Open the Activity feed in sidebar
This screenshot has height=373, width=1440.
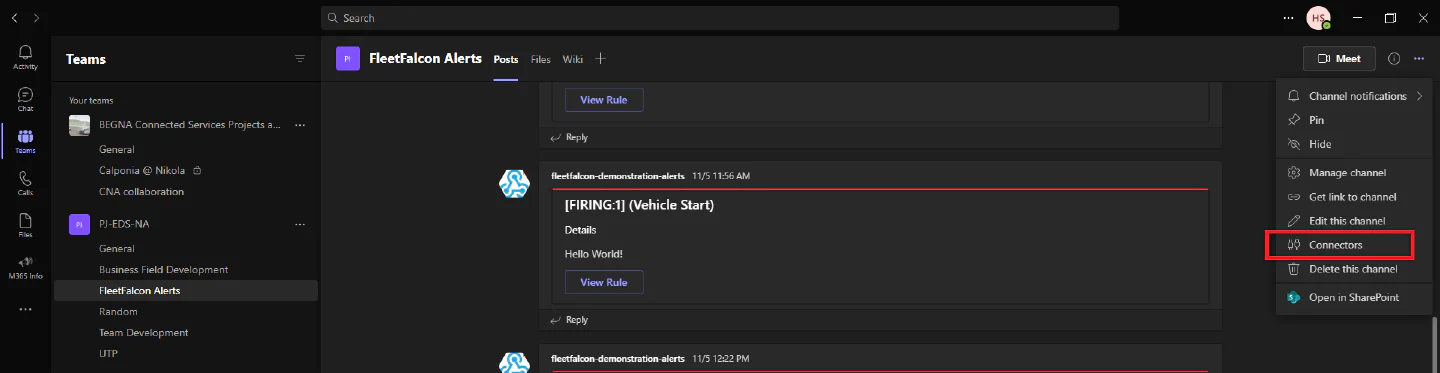pos(25,57)
